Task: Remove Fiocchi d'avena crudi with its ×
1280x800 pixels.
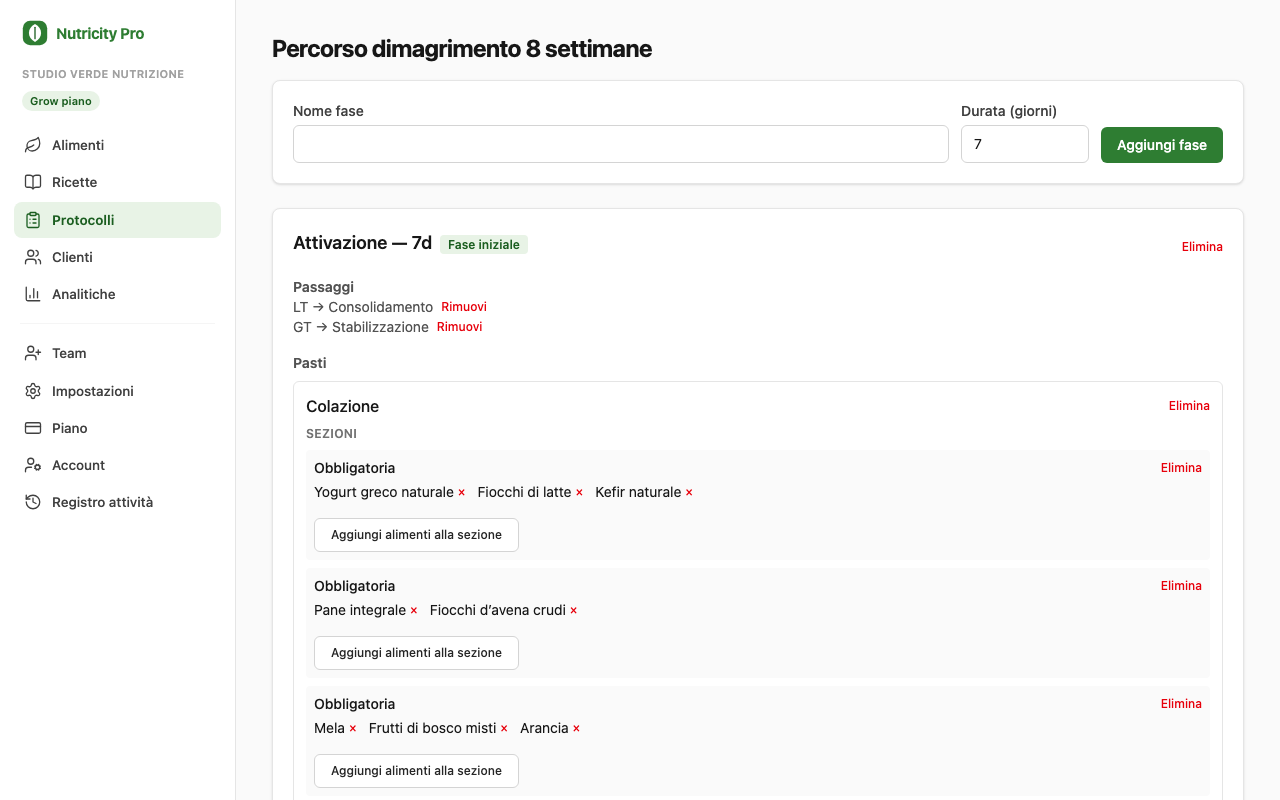Action: [574, 611]
